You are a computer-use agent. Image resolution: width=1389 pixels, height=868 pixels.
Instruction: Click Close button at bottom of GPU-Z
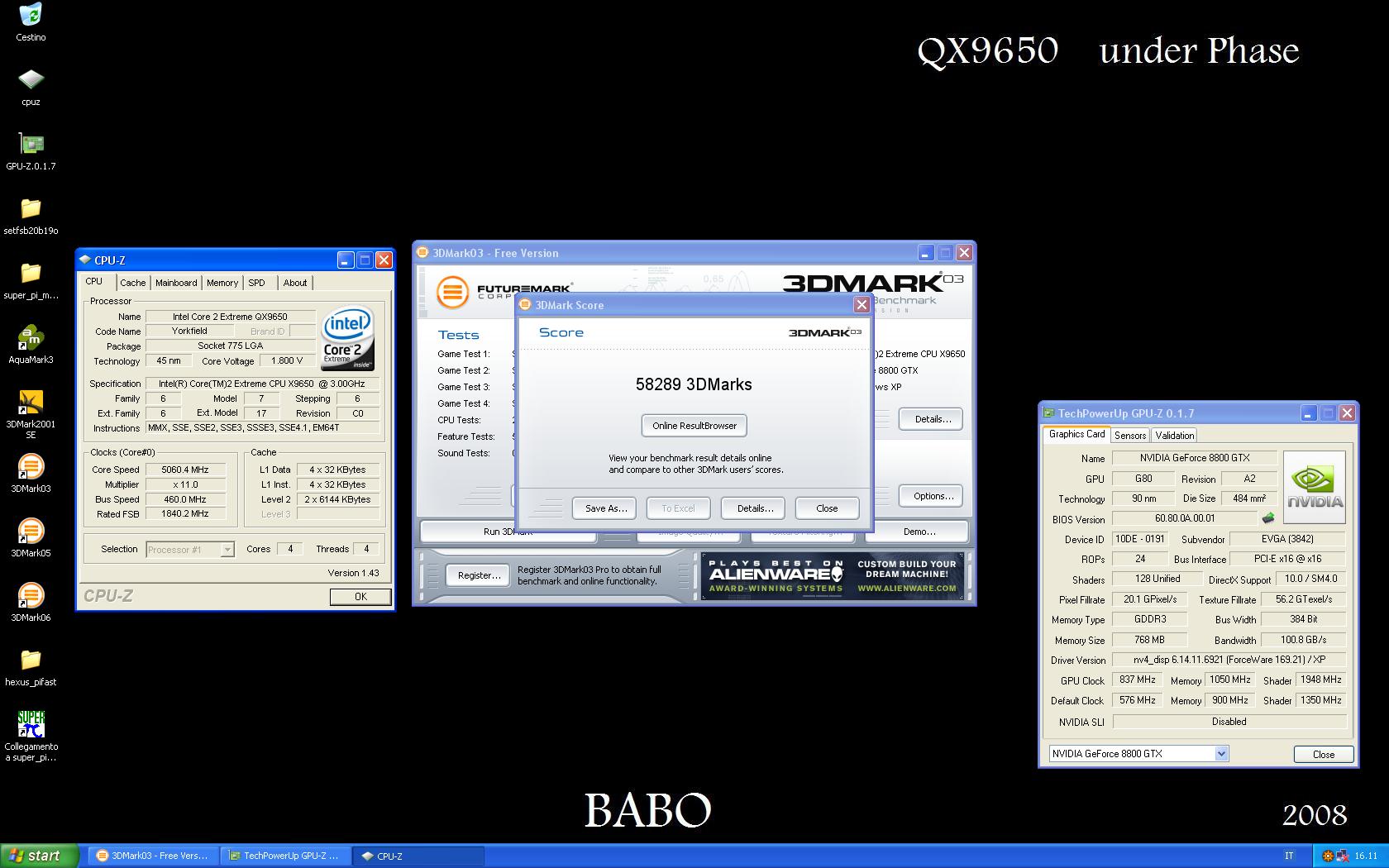(x=1323, y=755)
